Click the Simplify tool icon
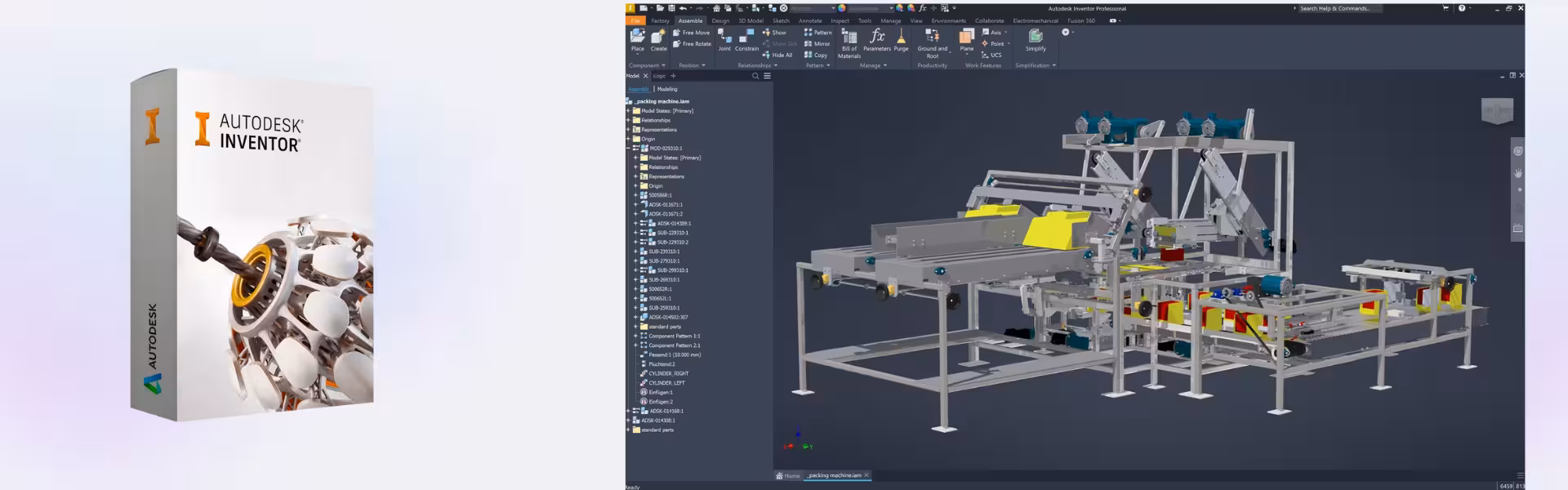The image size is (1568, 490). click(1036, 37)
